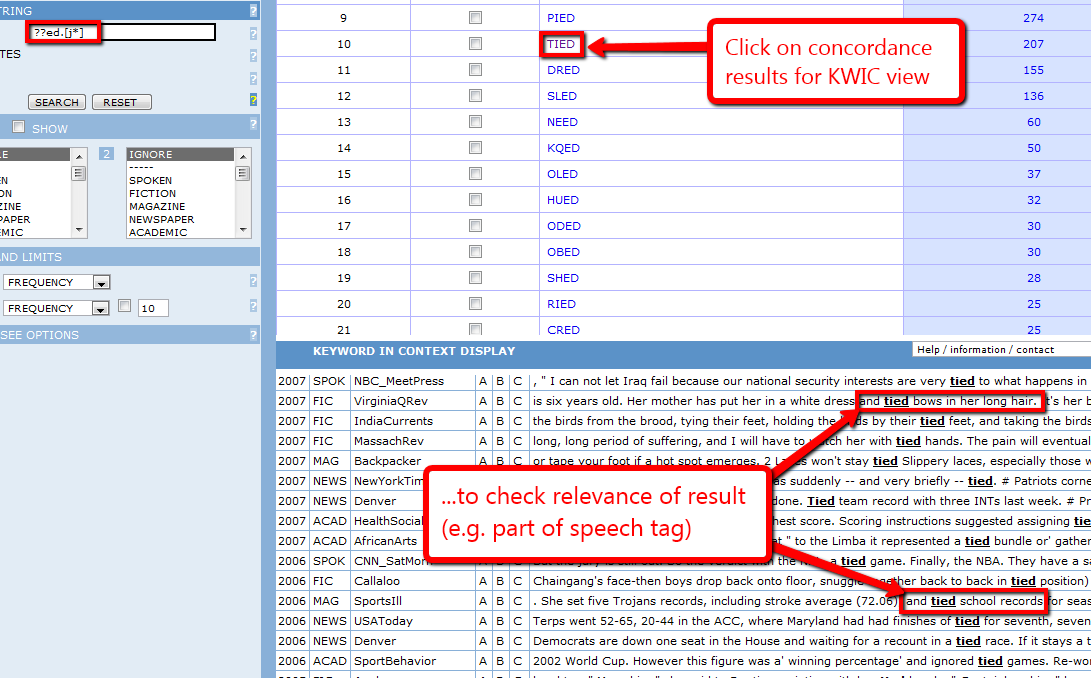Tick checkbox in SHED row
This screenshot has height=678, width=1091.
point(475,278)
